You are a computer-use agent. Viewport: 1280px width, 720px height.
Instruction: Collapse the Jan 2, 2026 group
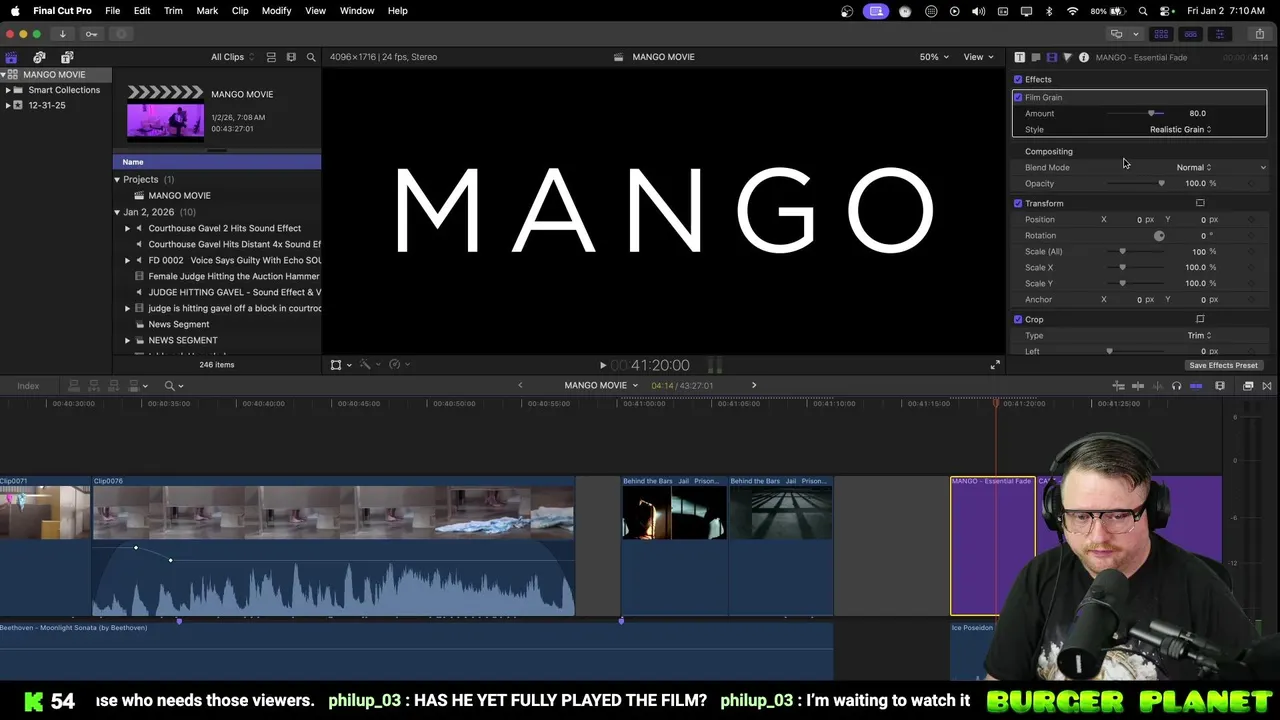(x=117, y=212)
